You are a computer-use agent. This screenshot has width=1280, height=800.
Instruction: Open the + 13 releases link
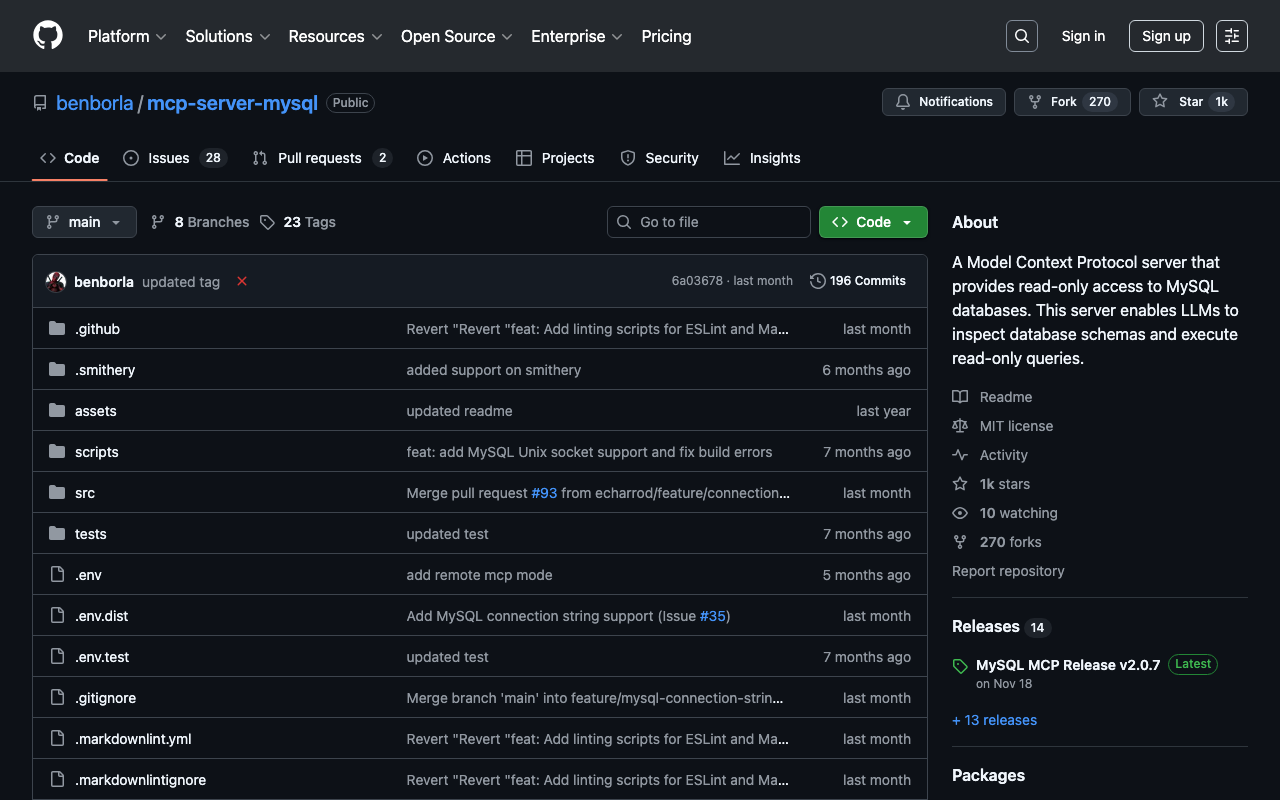click(x=994, y=720)
